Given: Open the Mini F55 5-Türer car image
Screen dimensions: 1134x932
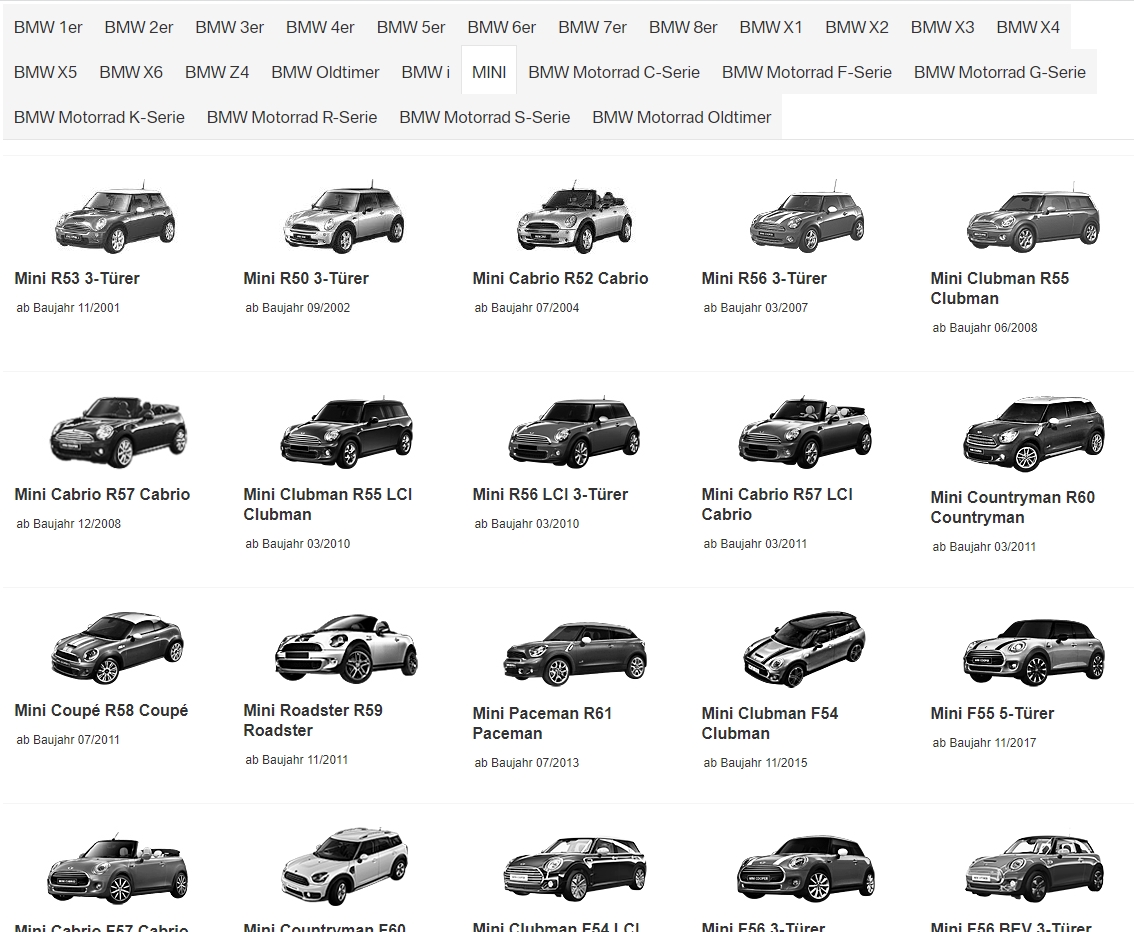Looking at the screenshot, I should (x=1032, y=650).
